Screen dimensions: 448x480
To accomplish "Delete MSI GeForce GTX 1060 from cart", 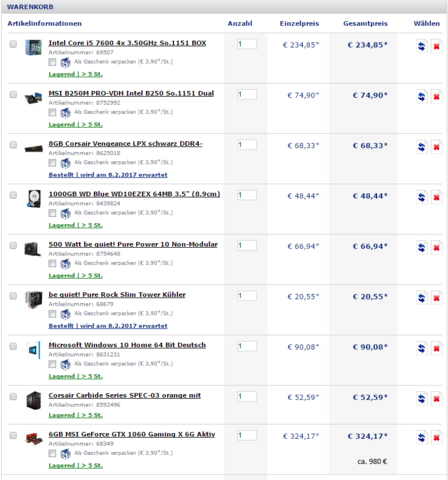I will (436, 437).
